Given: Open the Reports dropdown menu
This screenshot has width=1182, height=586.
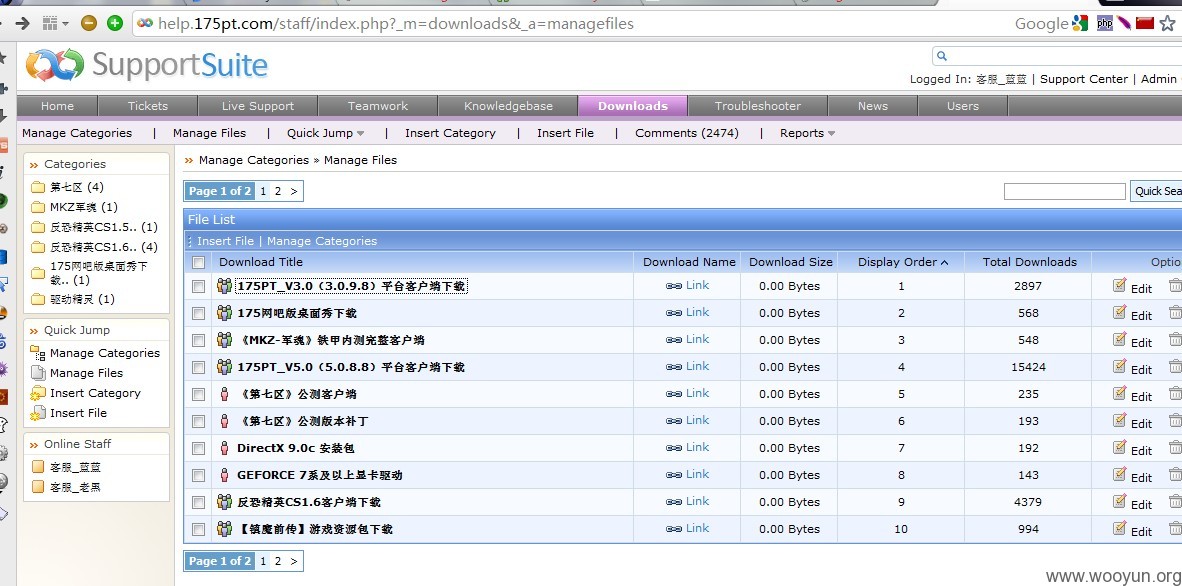Looking at the screenshot, I should tap(807, 133).
